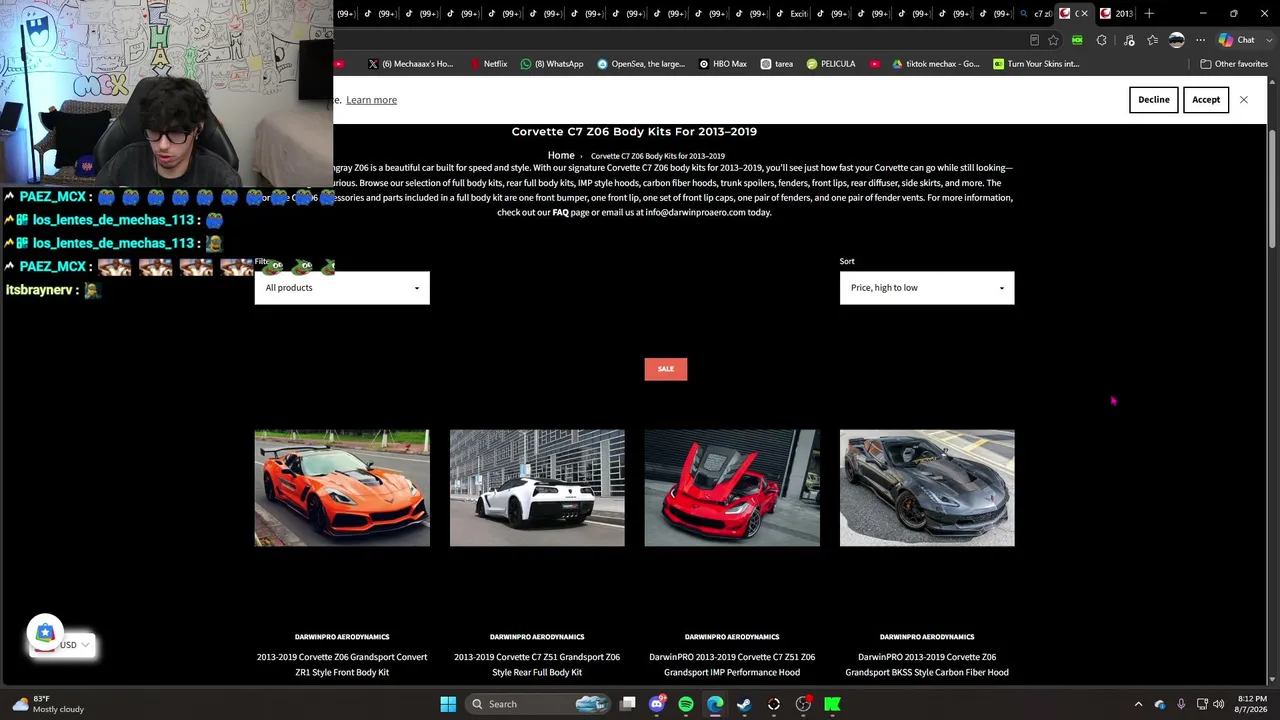
Task: Click the red SALE badge
Action: 666,369
